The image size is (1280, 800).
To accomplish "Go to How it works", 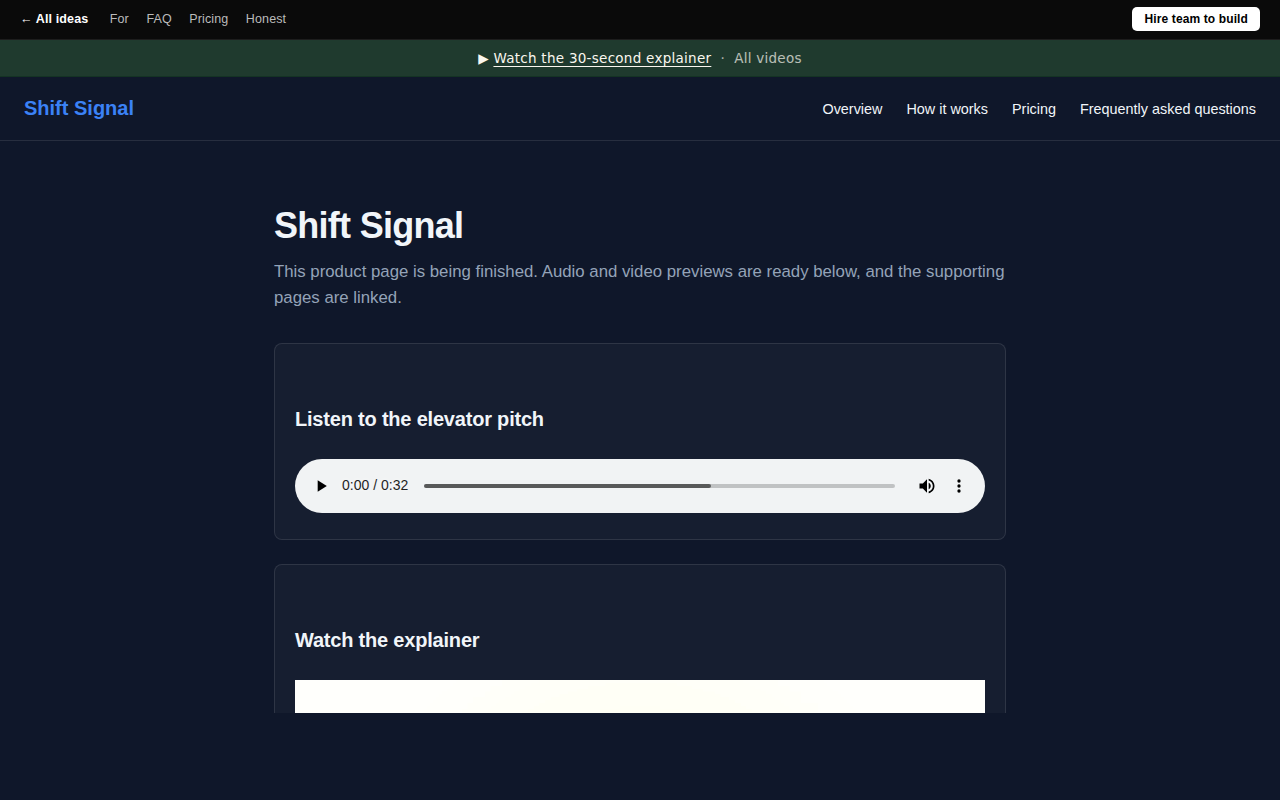I will point(947,109).
